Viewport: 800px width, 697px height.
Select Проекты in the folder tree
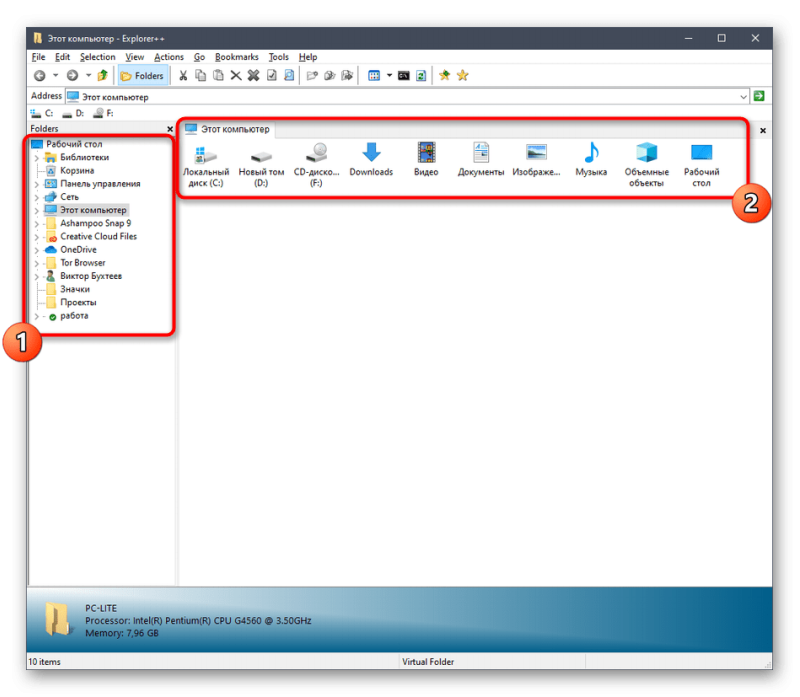78,303
